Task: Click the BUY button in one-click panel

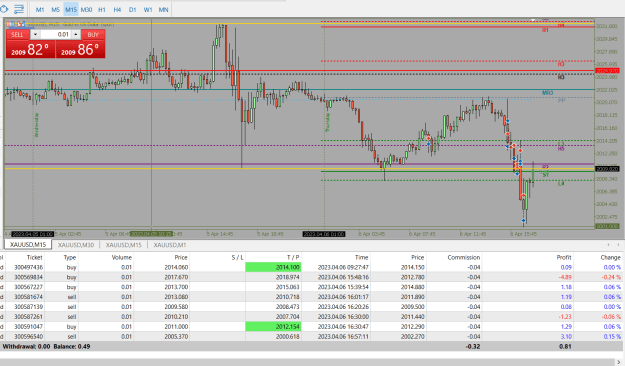Action: click(x=93, y=34)
